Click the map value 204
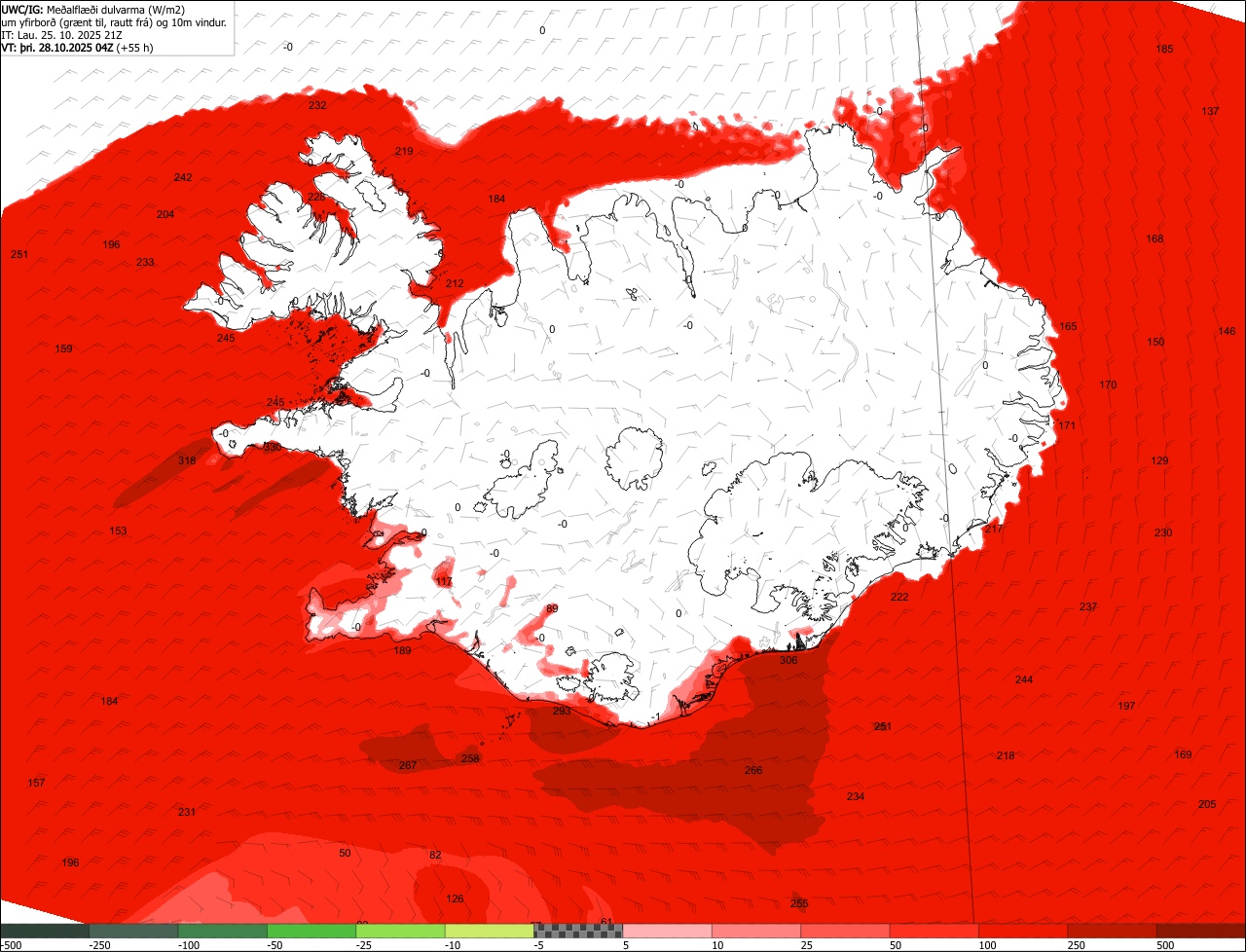Image resolution: width=1246 pixels, height=952 pixels. point(165,214)
